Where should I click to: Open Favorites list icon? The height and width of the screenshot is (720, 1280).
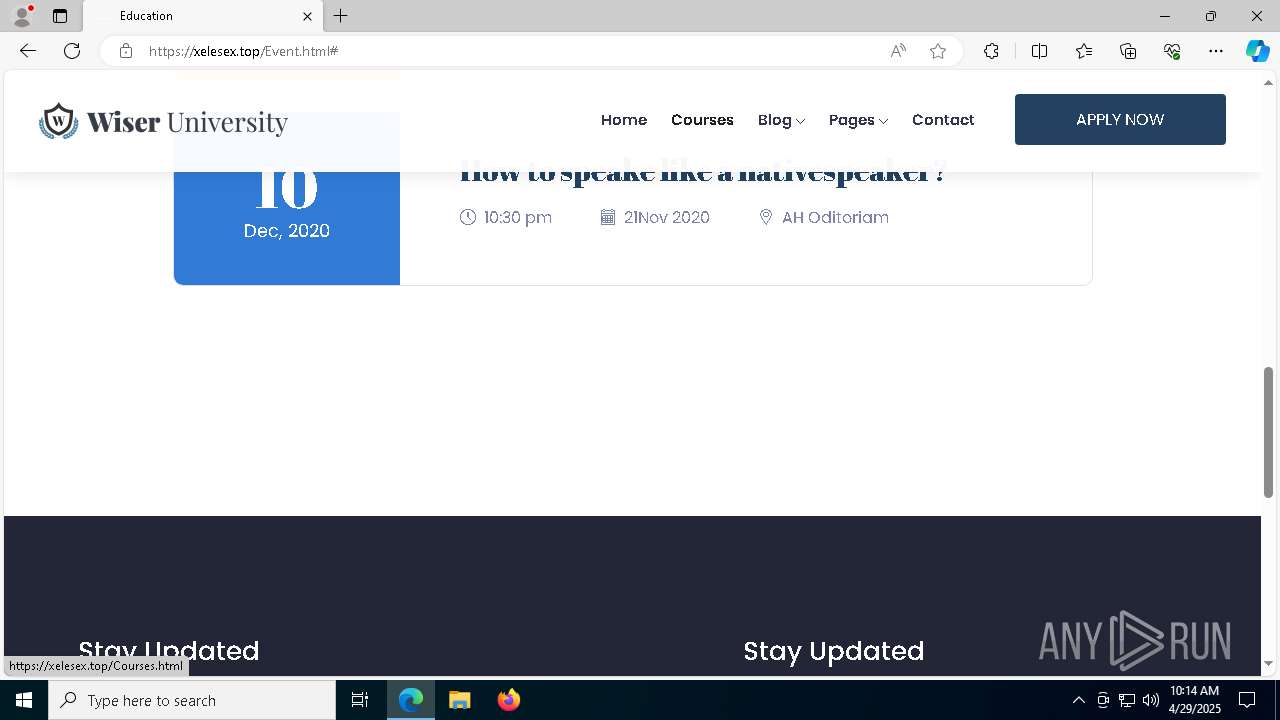(x=1084, y=51)
